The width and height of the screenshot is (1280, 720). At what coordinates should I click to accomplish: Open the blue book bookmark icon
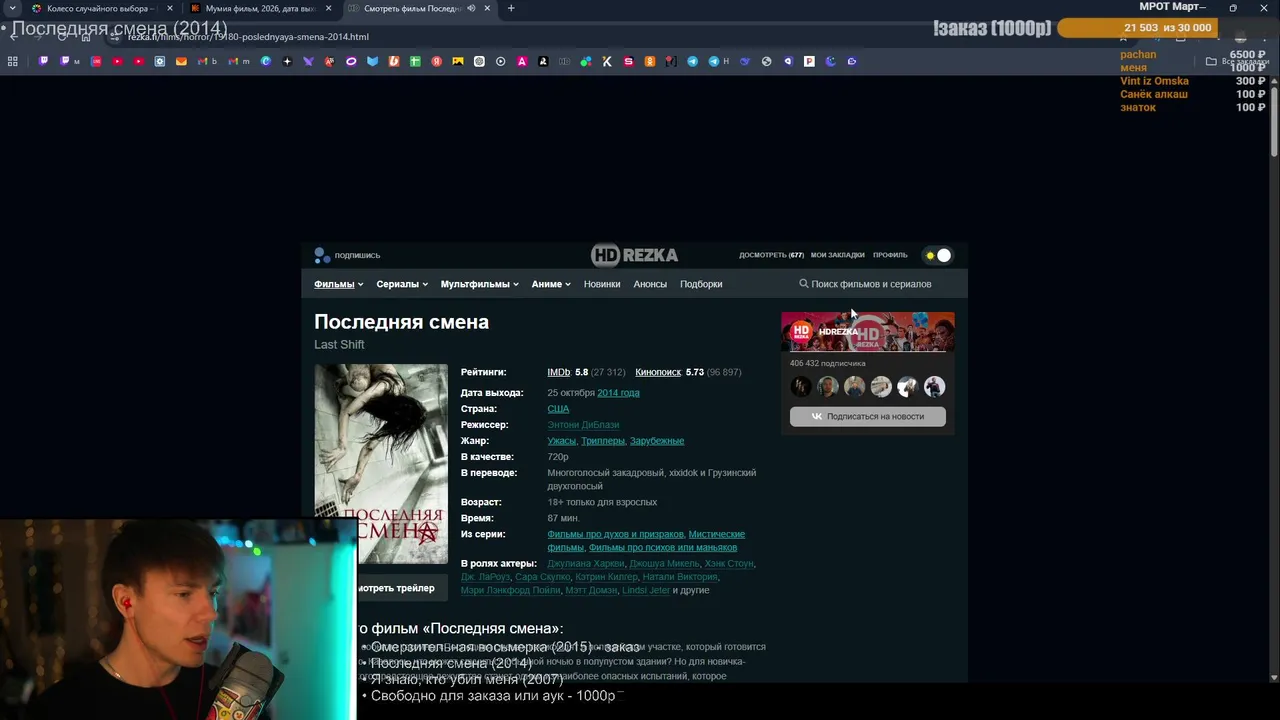pos(372,61)
